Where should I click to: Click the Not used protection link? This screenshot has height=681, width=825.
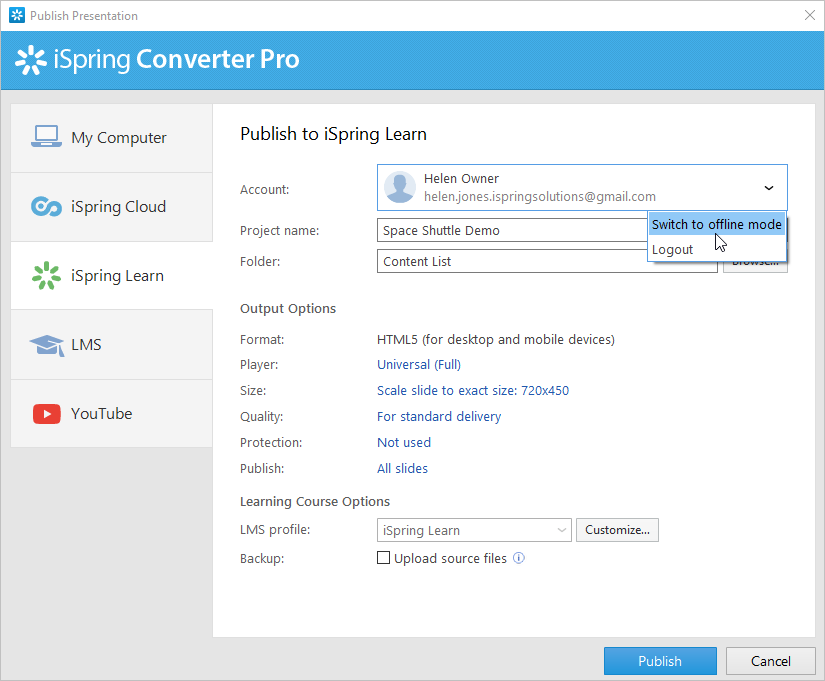[x=404, y=443]
